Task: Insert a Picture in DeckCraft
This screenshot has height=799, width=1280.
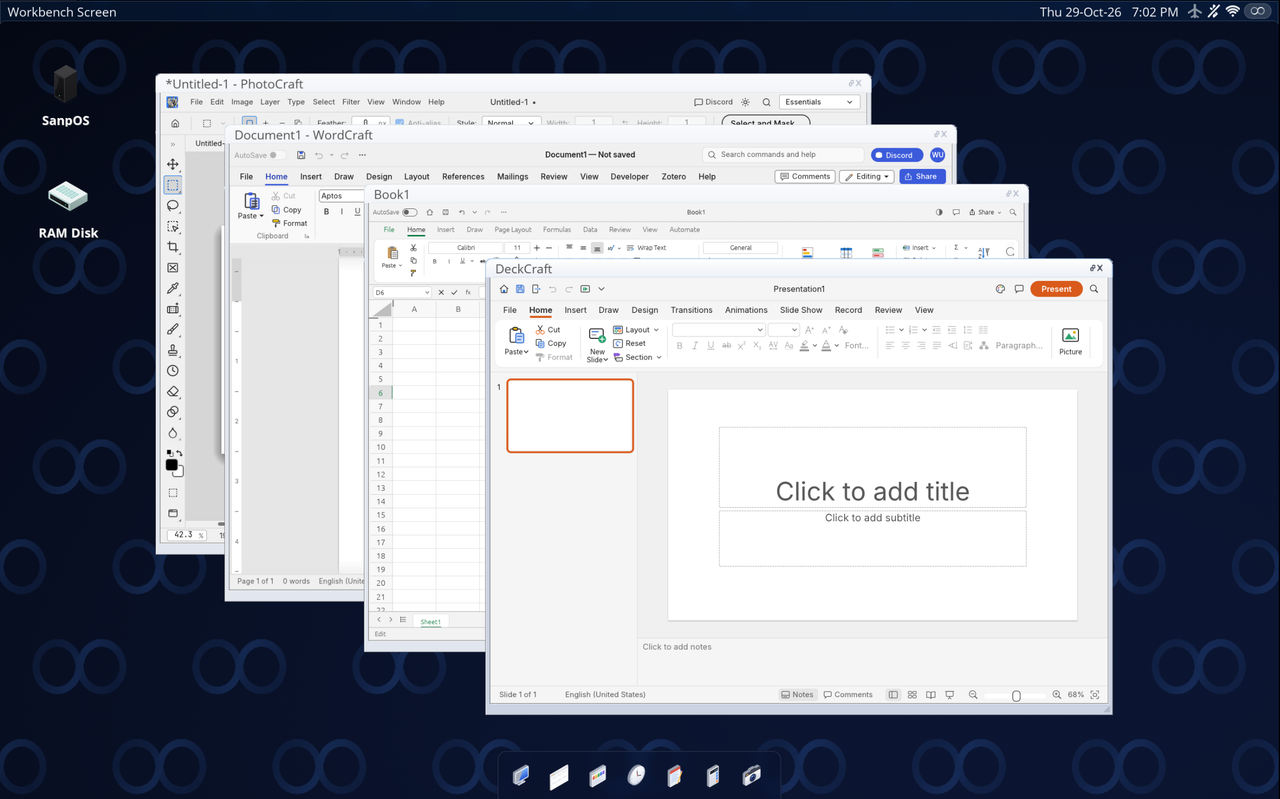Action: tap(1070, 340)
